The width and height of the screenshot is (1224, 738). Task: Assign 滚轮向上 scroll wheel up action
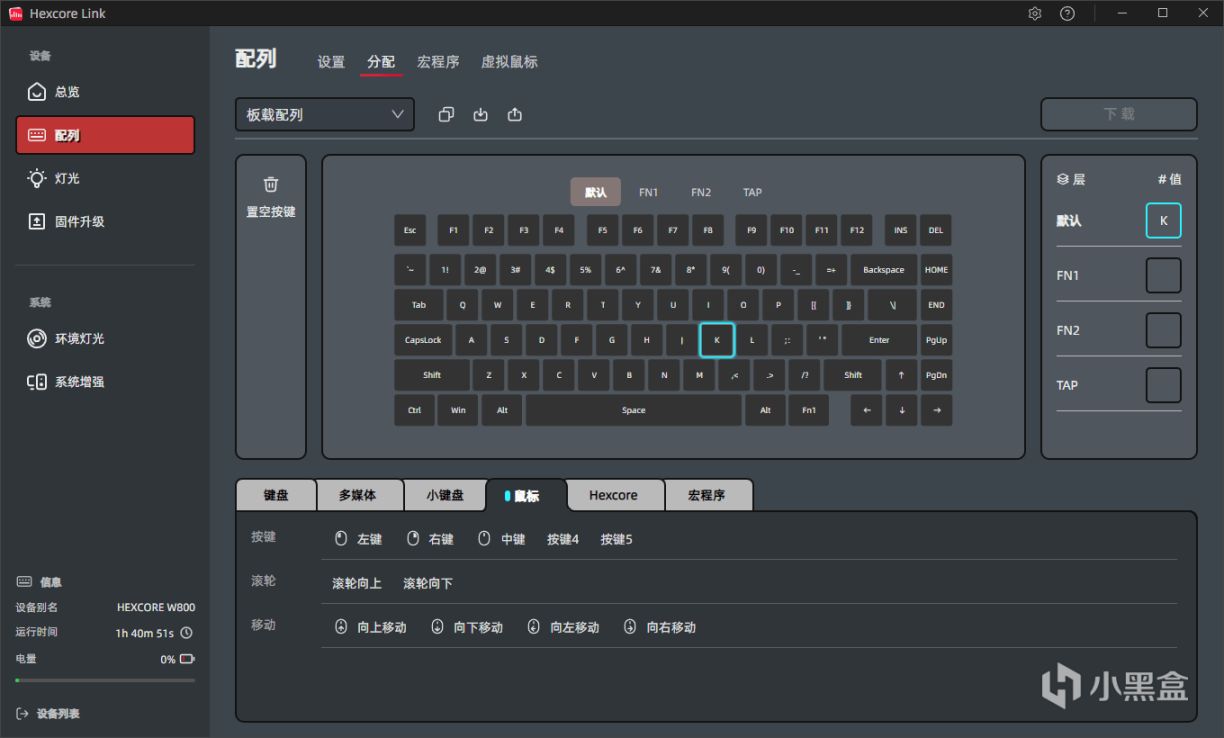(x=357, y=582)
